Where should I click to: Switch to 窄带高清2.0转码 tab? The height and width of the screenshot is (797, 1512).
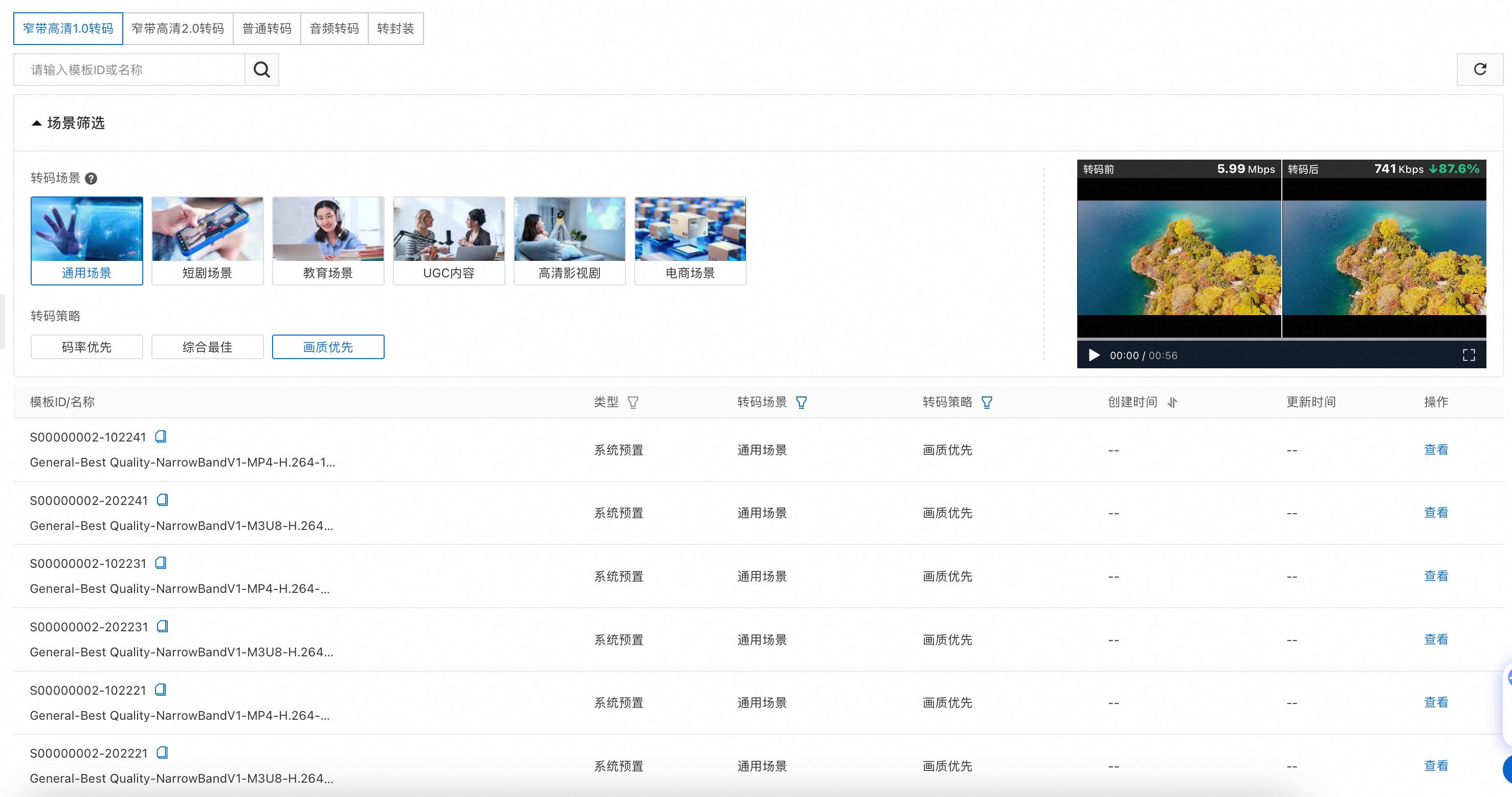click(178, 29)
